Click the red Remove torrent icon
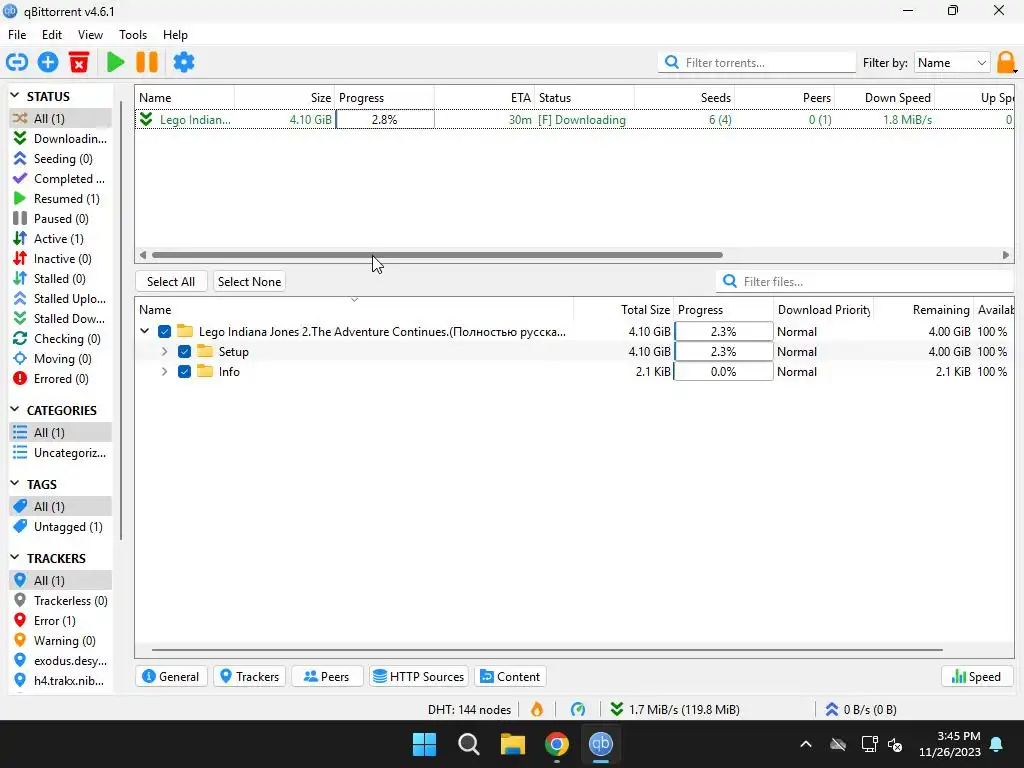 79,62
